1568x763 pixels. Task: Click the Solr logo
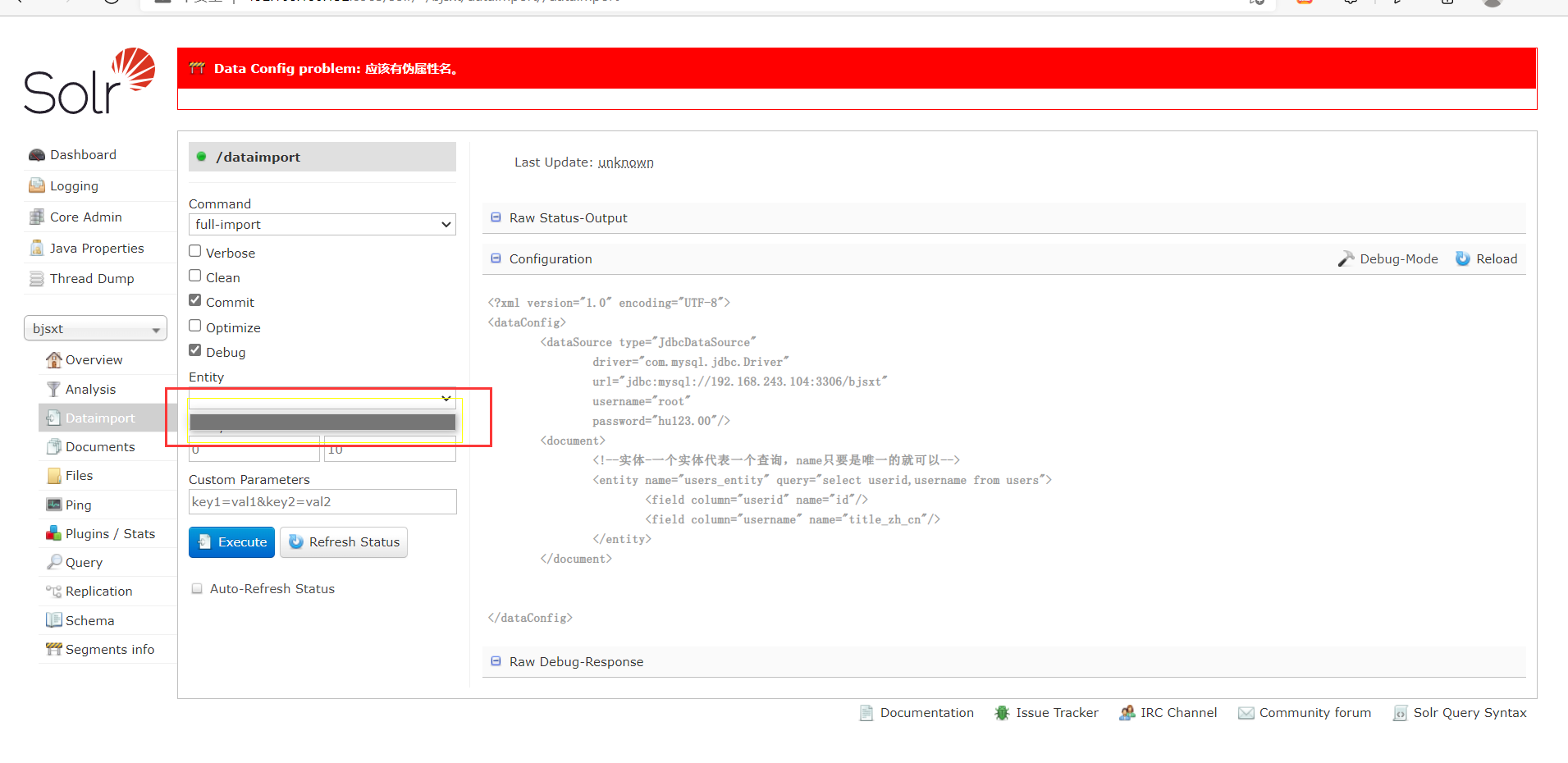[89, 81]
